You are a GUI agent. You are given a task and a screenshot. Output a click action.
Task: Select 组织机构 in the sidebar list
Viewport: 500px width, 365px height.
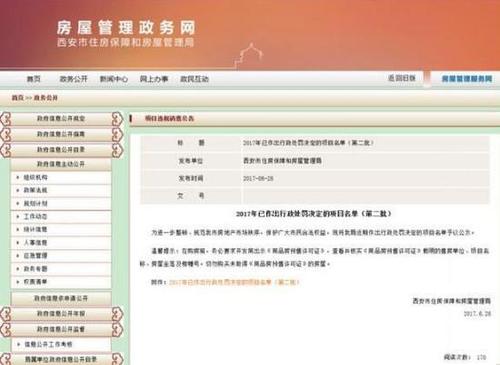[x=35, y=177]
